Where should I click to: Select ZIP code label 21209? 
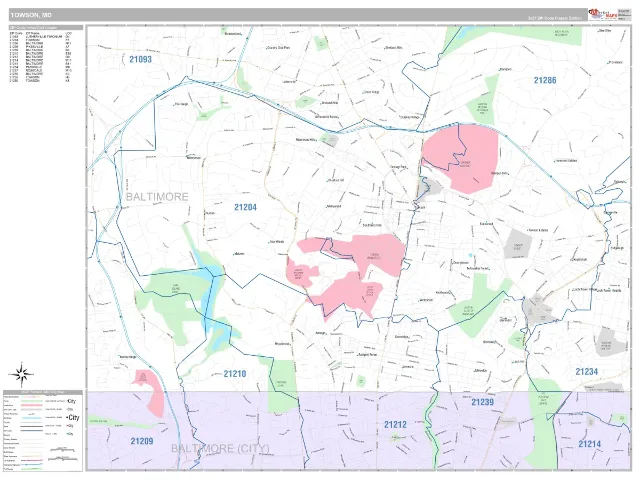pyautogui.click(x=142, y=441)
